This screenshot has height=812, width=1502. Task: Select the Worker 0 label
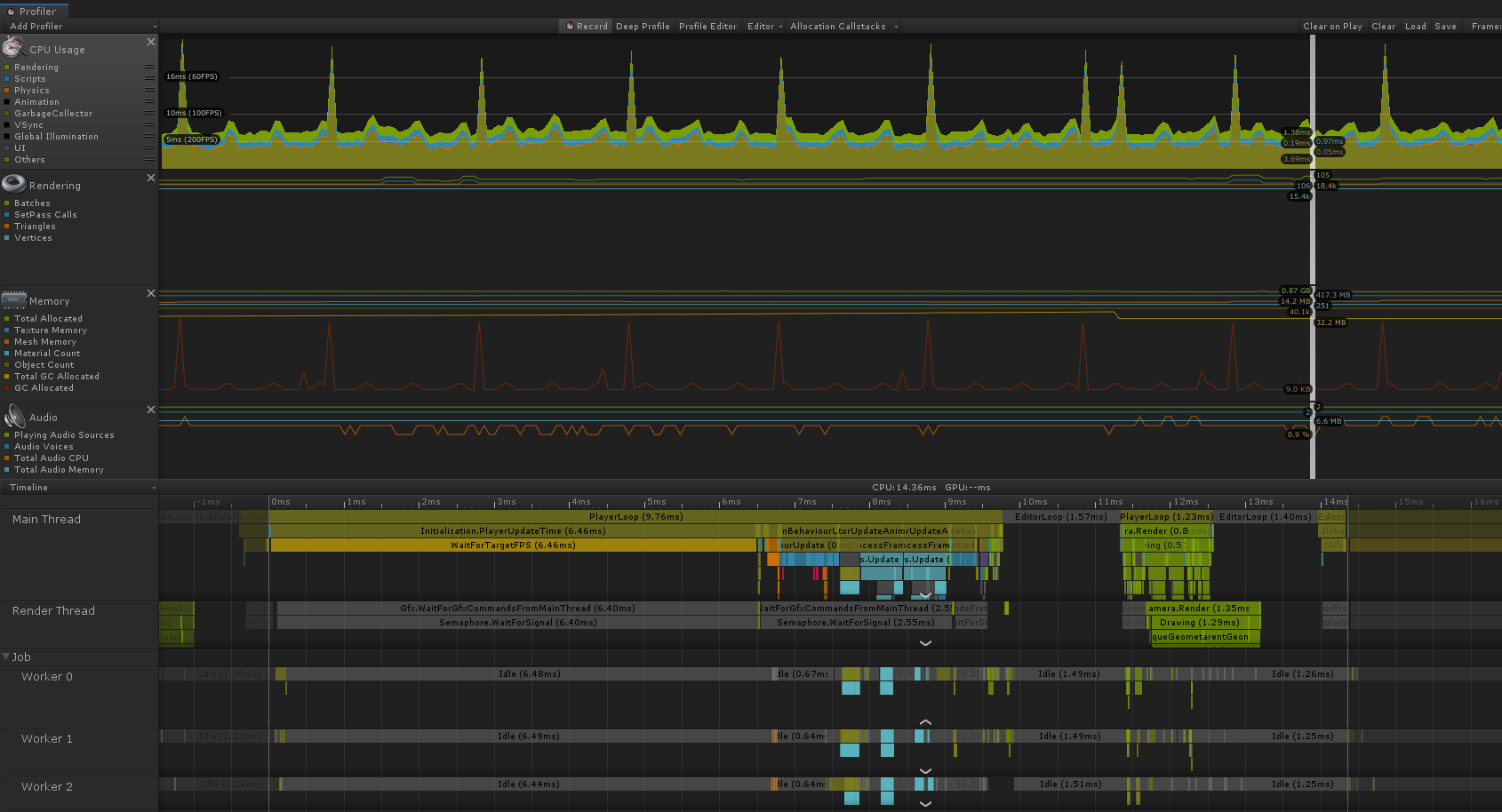tap(47, 677)
